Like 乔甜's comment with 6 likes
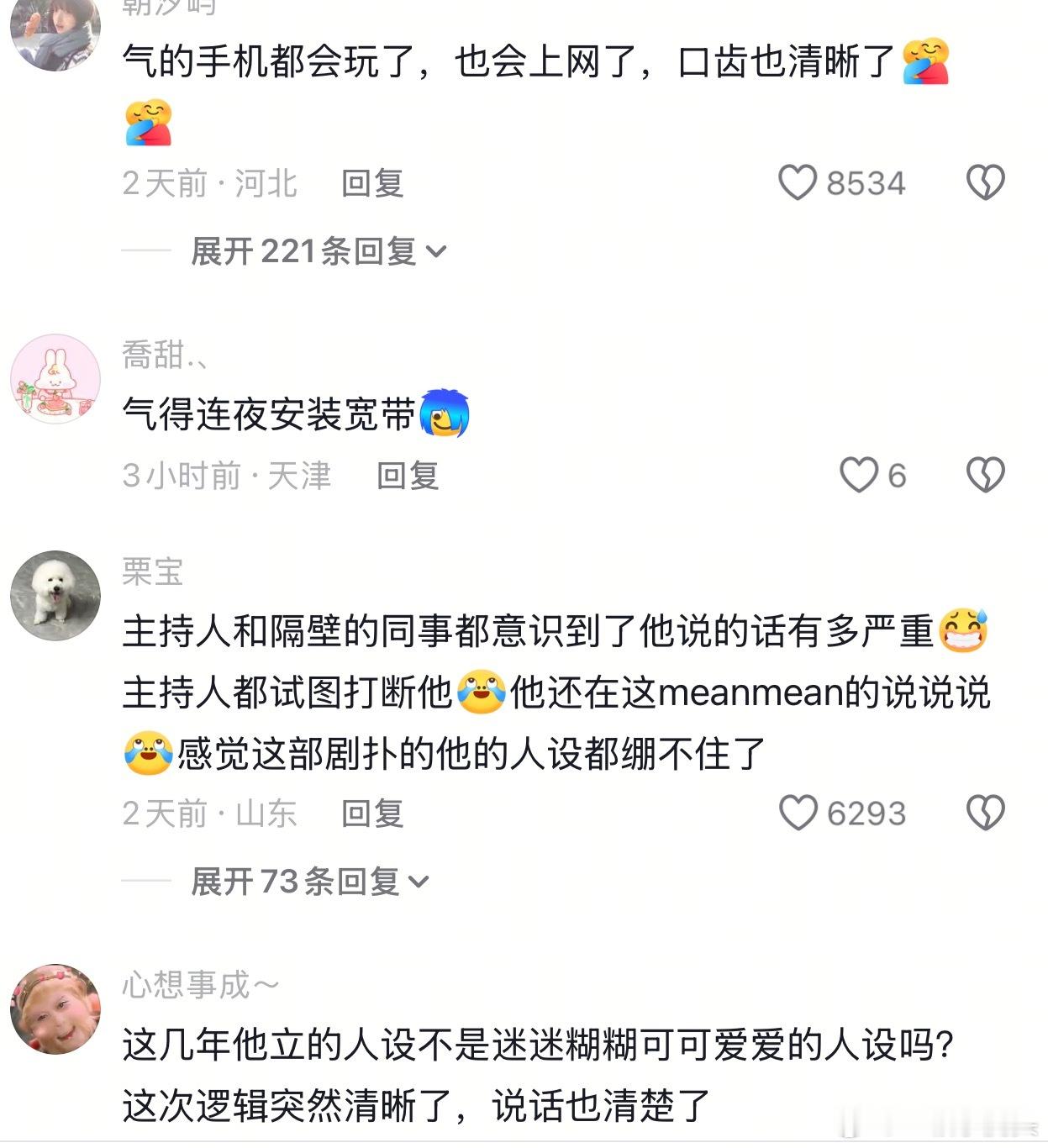Viewport: 1048px width, 1148px height. (859, 475)
